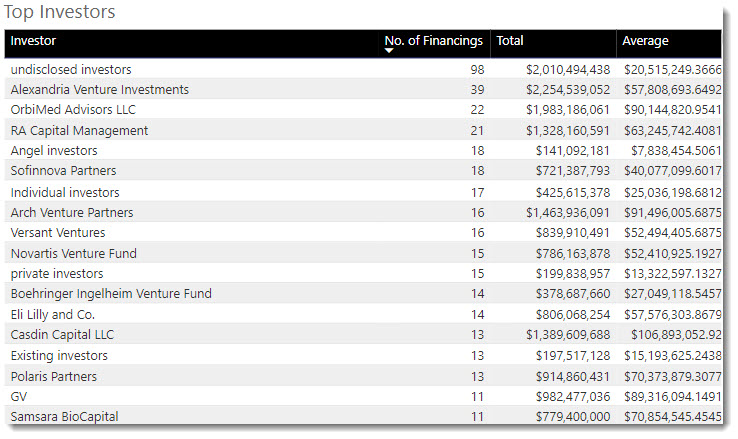Select Versant Ventures investor

(58, 233)
